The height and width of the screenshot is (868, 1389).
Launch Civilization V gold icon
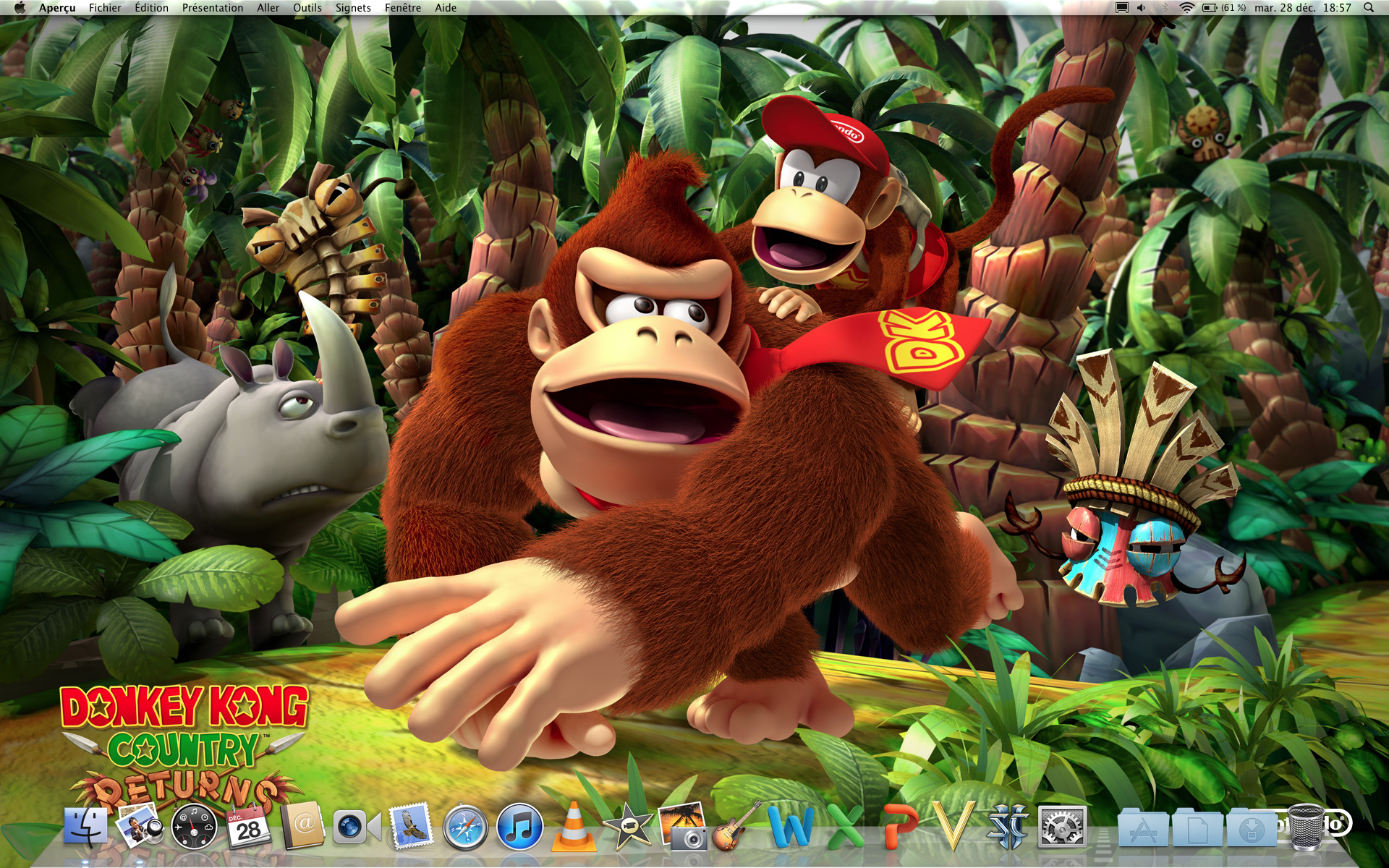953,827
